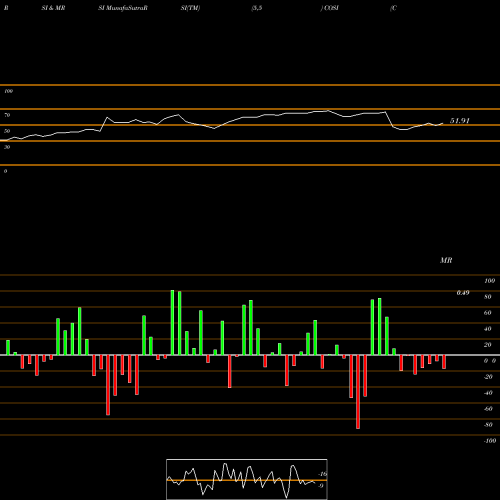This screenshot has width=500, height=500.
Task: Click the 50 level label on RSI axis
Action: click(7, 131)
